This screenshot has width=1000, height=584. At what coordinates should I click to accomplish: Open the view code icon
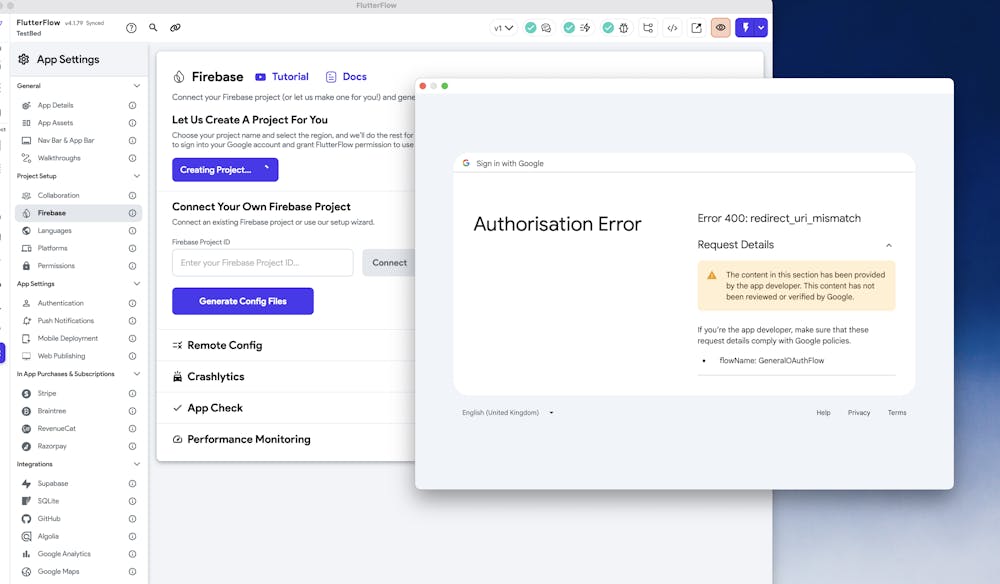pyautogui.click(x=672, y=28)
